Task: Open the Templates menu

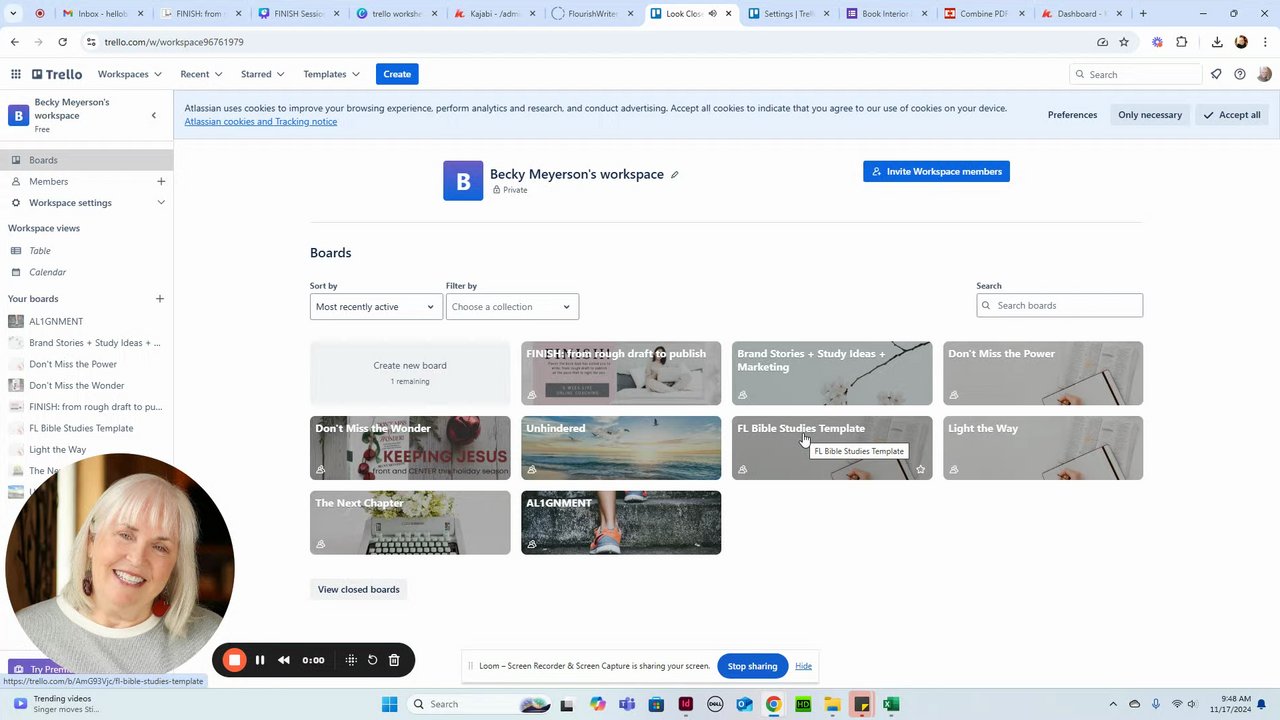Action: coord(331,74)
